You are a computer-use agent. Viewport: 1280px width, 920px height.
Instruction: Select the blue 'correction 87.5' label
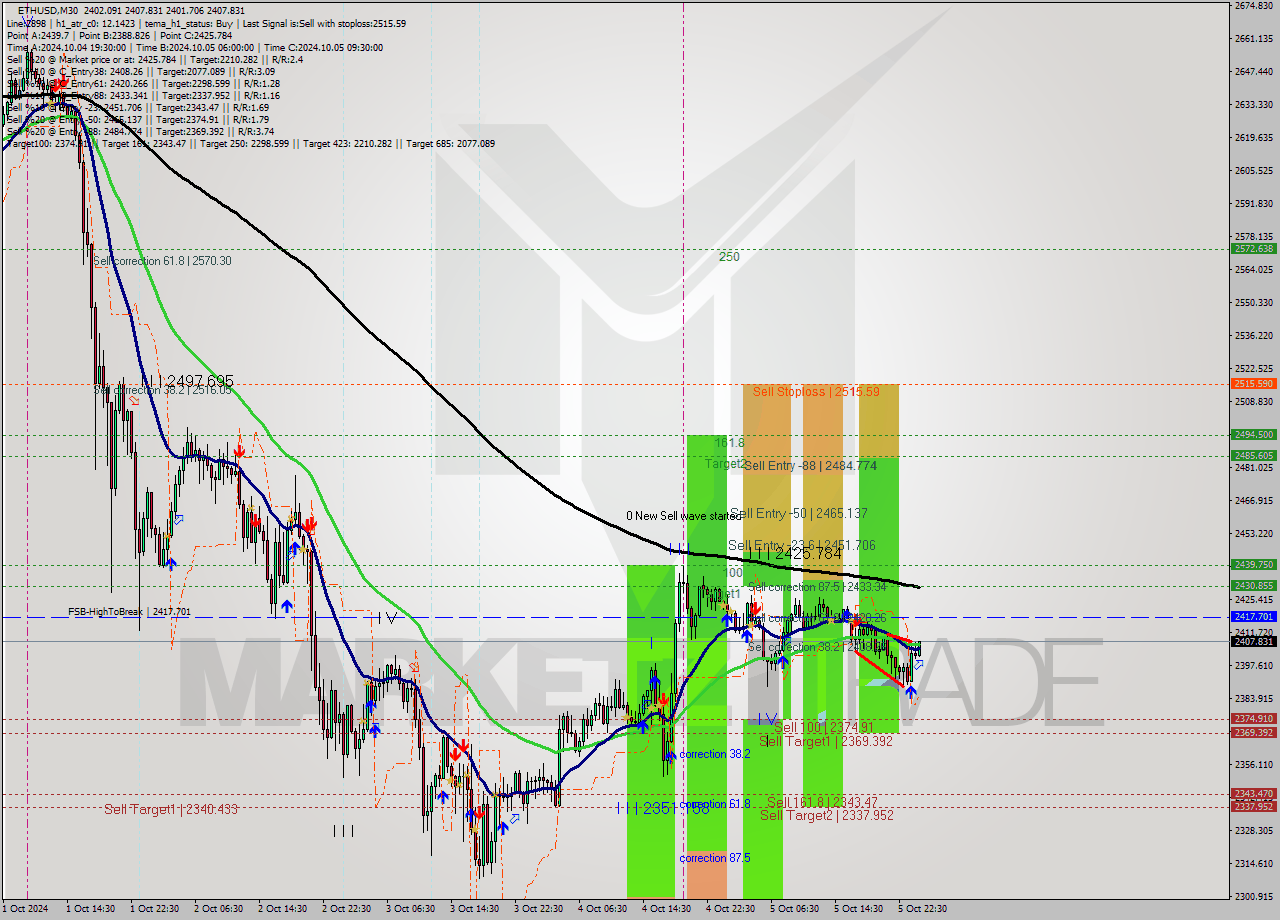715,858
